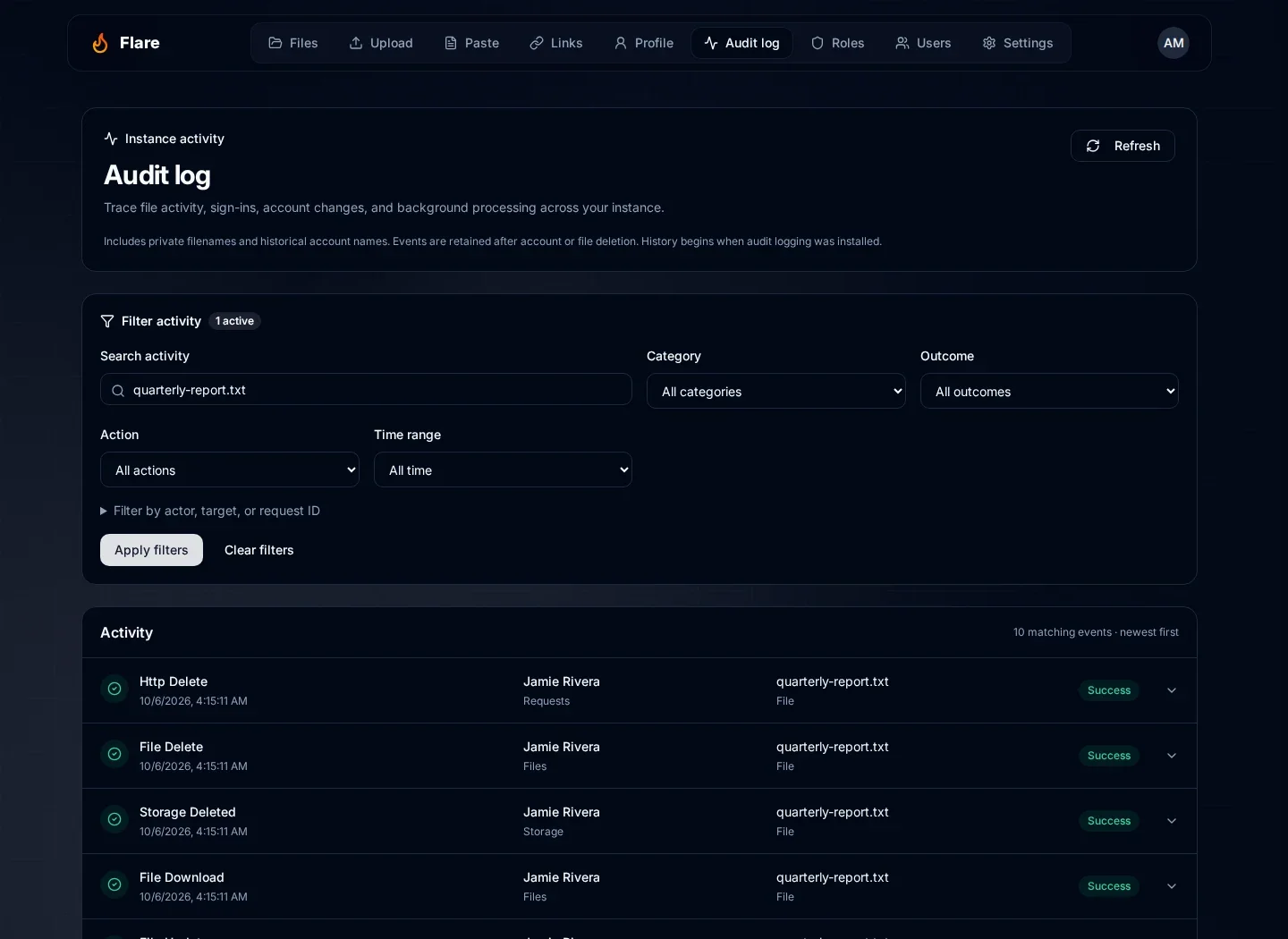The height and width of the screenshot is (939, 1288).
Task: Click the Audit log pulse icon
Action: coord(711,43)
